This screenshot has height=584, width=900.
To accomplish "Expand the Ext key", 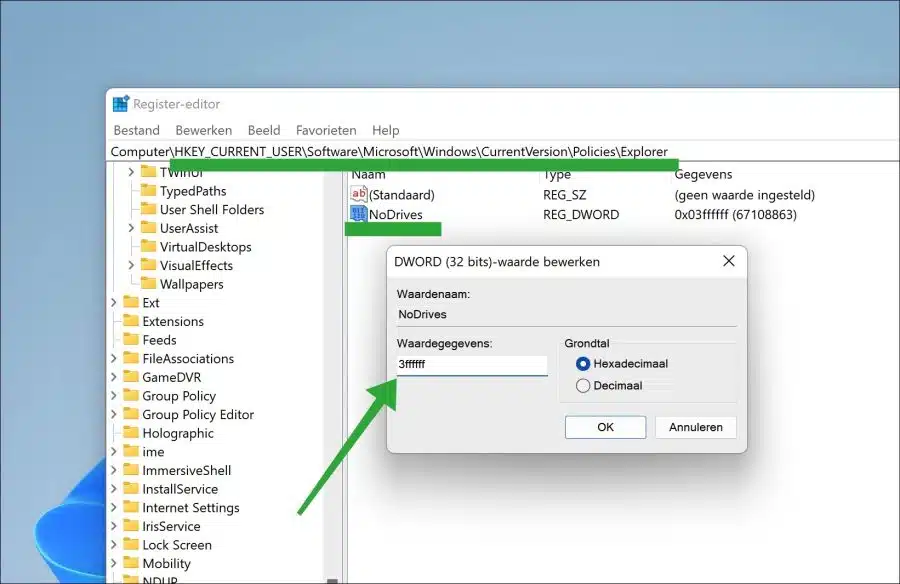I will click(114, 303).
